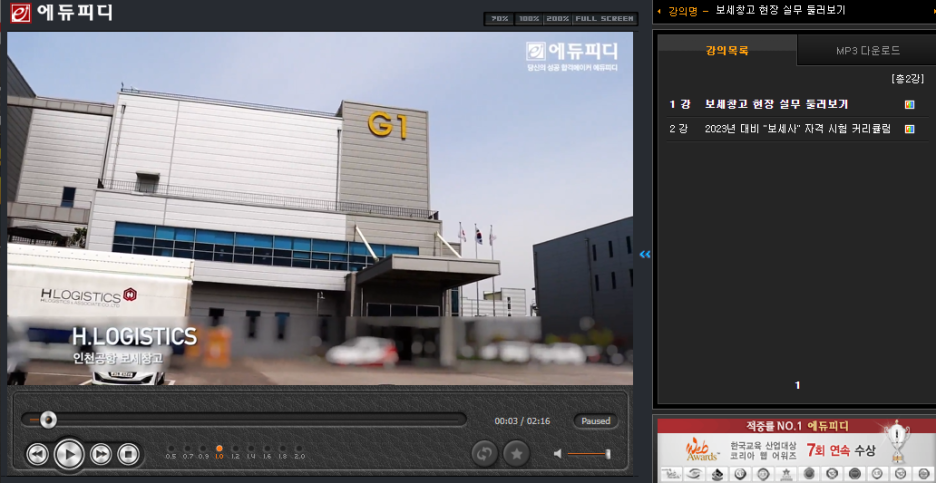Set playback speed to 1.8
Viewport: 936px width, 483px height.
[283, 451]
